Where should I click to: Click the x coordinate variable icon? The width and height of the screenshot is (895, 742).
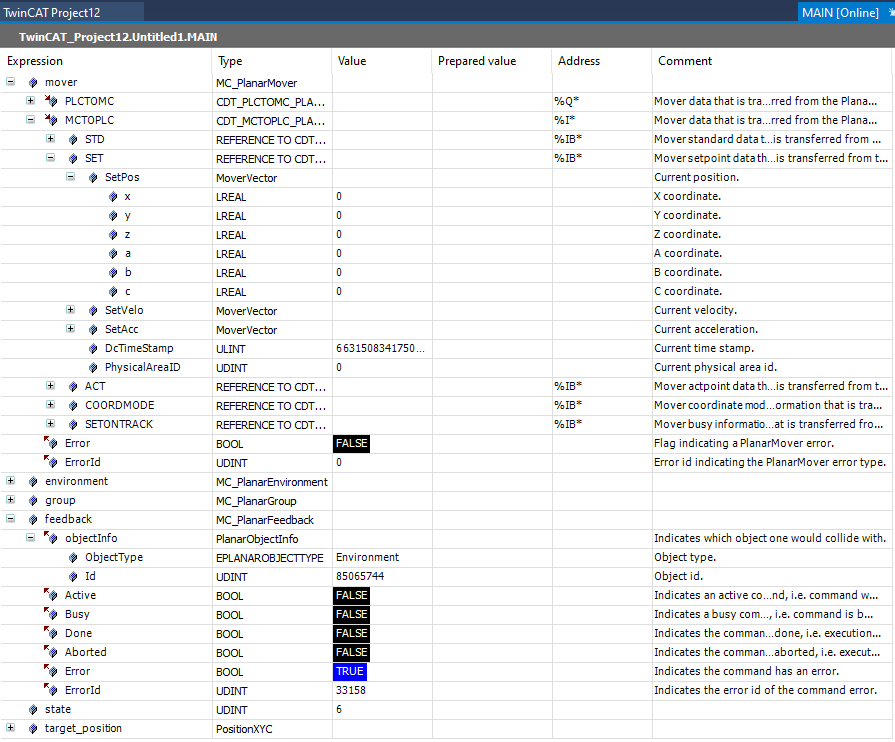113,196
